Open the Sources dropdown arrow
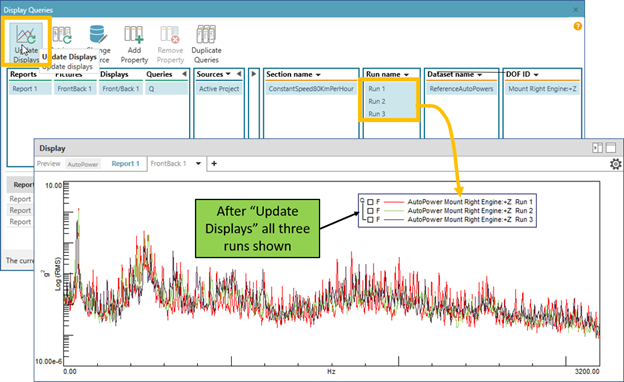The height and width of the screenshot is (382, 624). tap(228, 74)
